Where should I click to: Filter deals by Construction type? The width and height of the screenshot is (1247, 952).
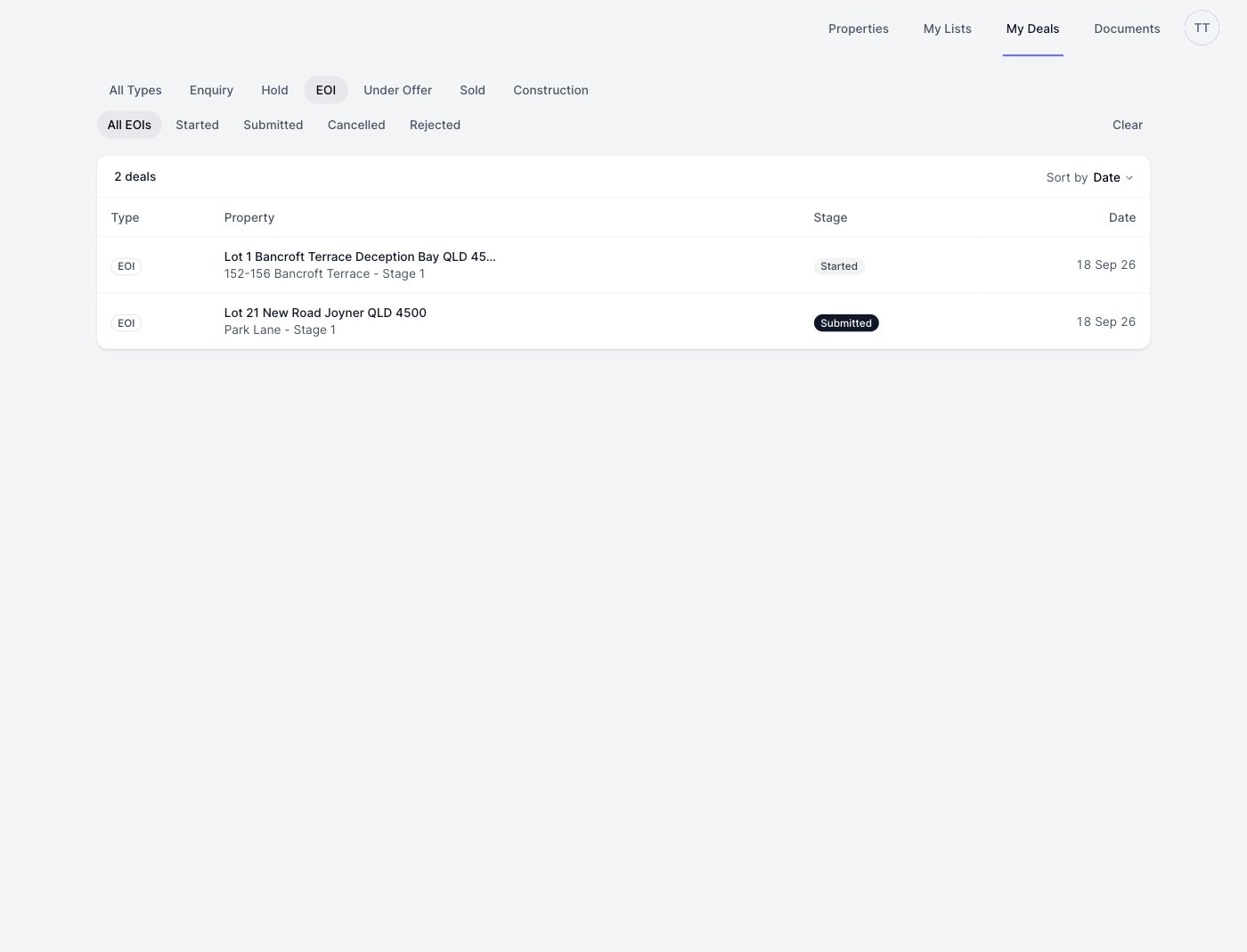coord(550,90)
